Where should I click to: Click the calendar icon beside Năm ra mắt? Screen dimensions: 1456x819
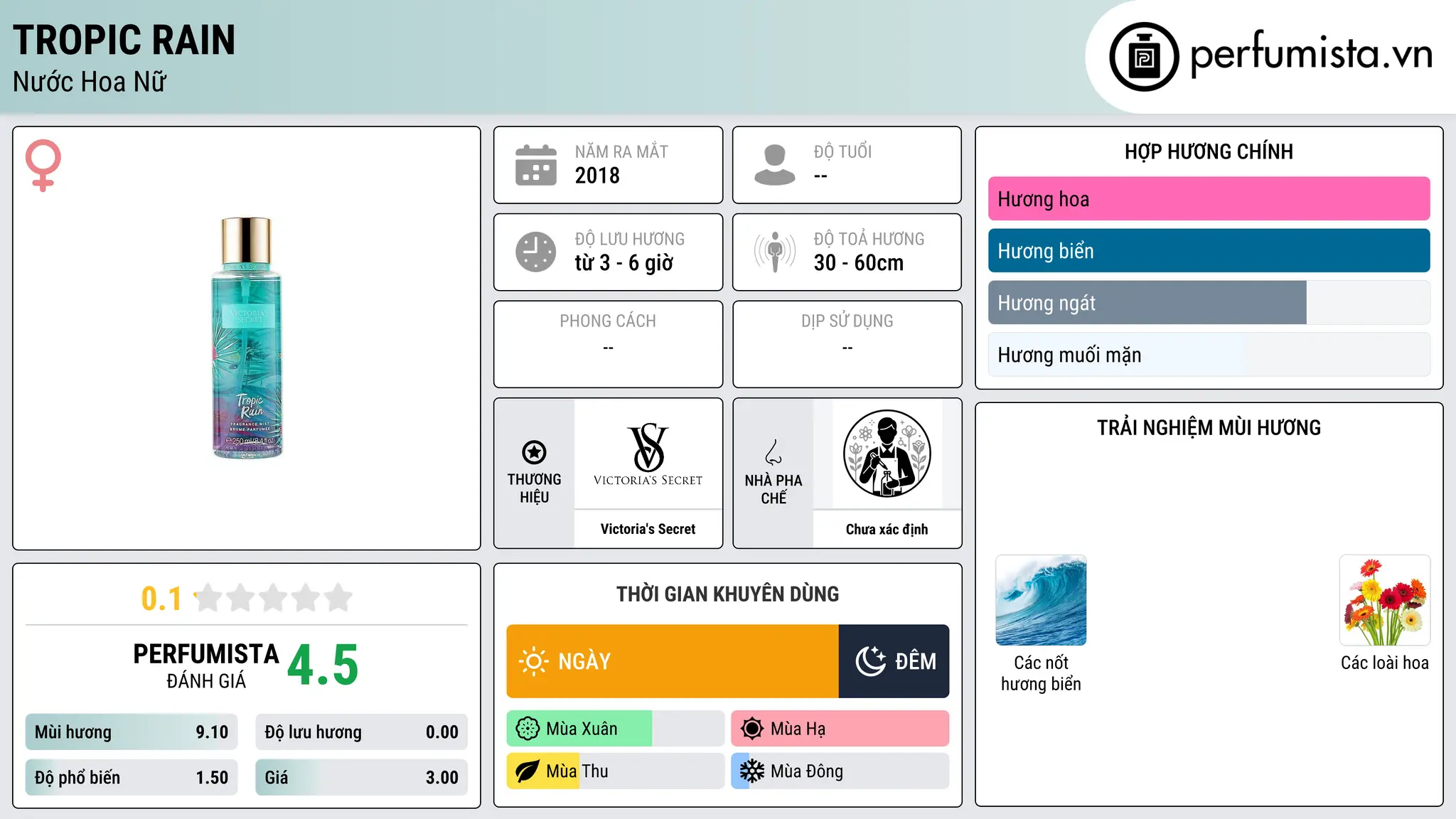click(x=535, y=165)
